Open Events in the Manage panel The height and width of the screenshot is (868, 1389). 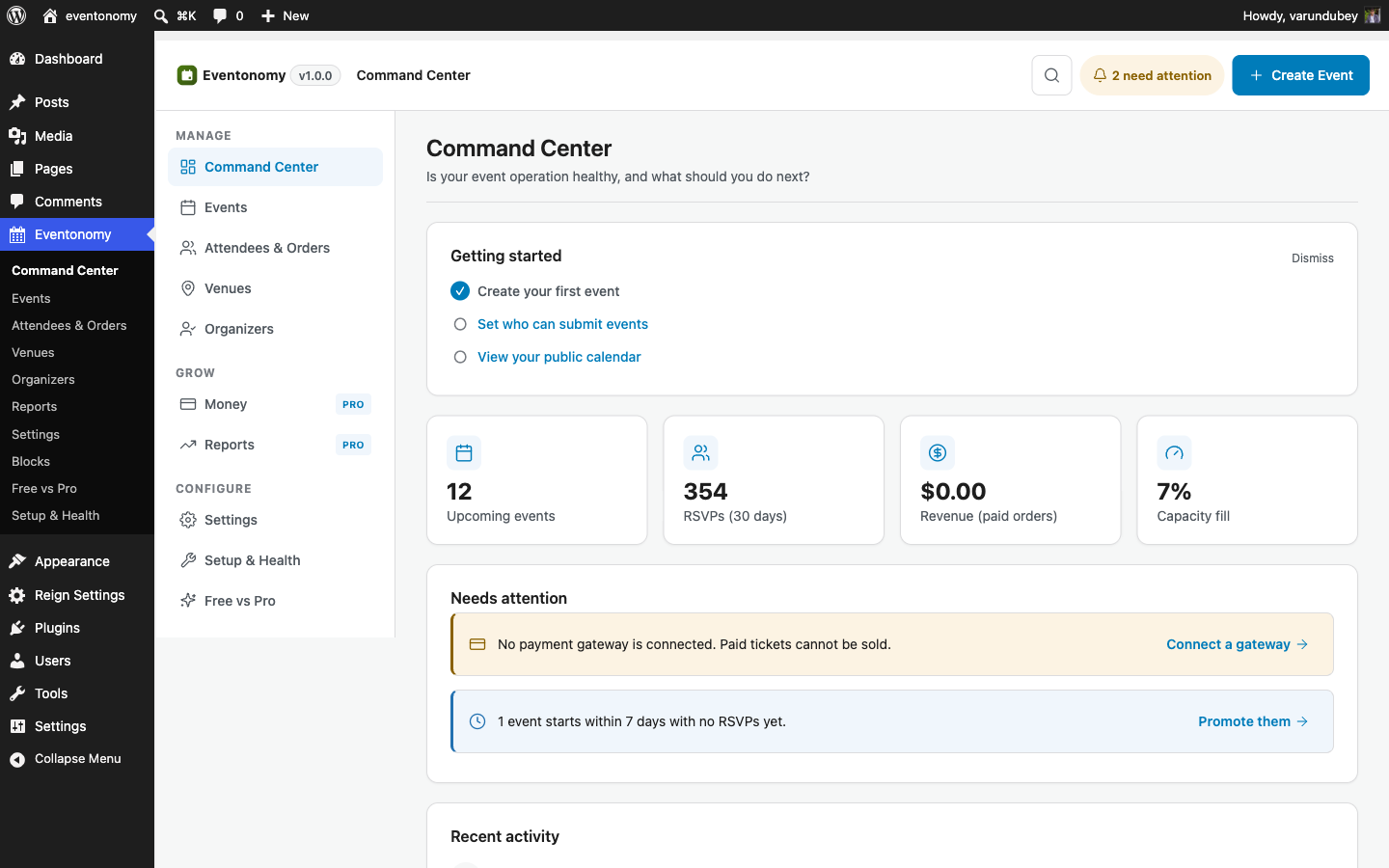point(275,207)
